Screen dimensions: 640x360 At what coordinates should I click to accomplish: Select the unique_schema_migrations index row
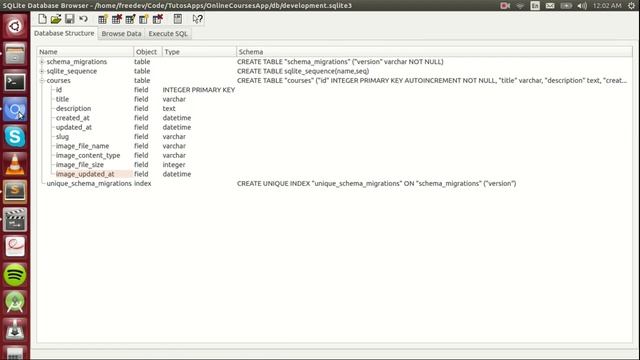[335, 184]
